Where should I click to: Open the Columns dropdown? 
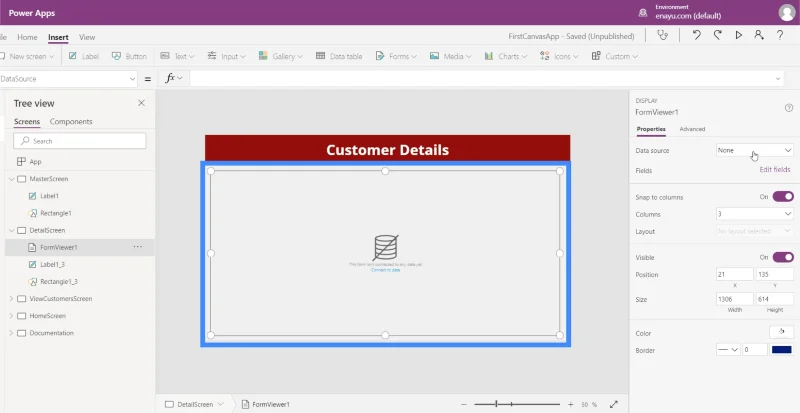(x=755, y=214)
